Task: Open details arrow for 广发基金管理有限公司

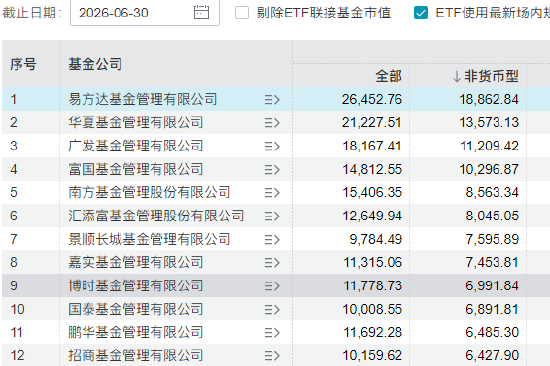Action: (x=272, y=146)
